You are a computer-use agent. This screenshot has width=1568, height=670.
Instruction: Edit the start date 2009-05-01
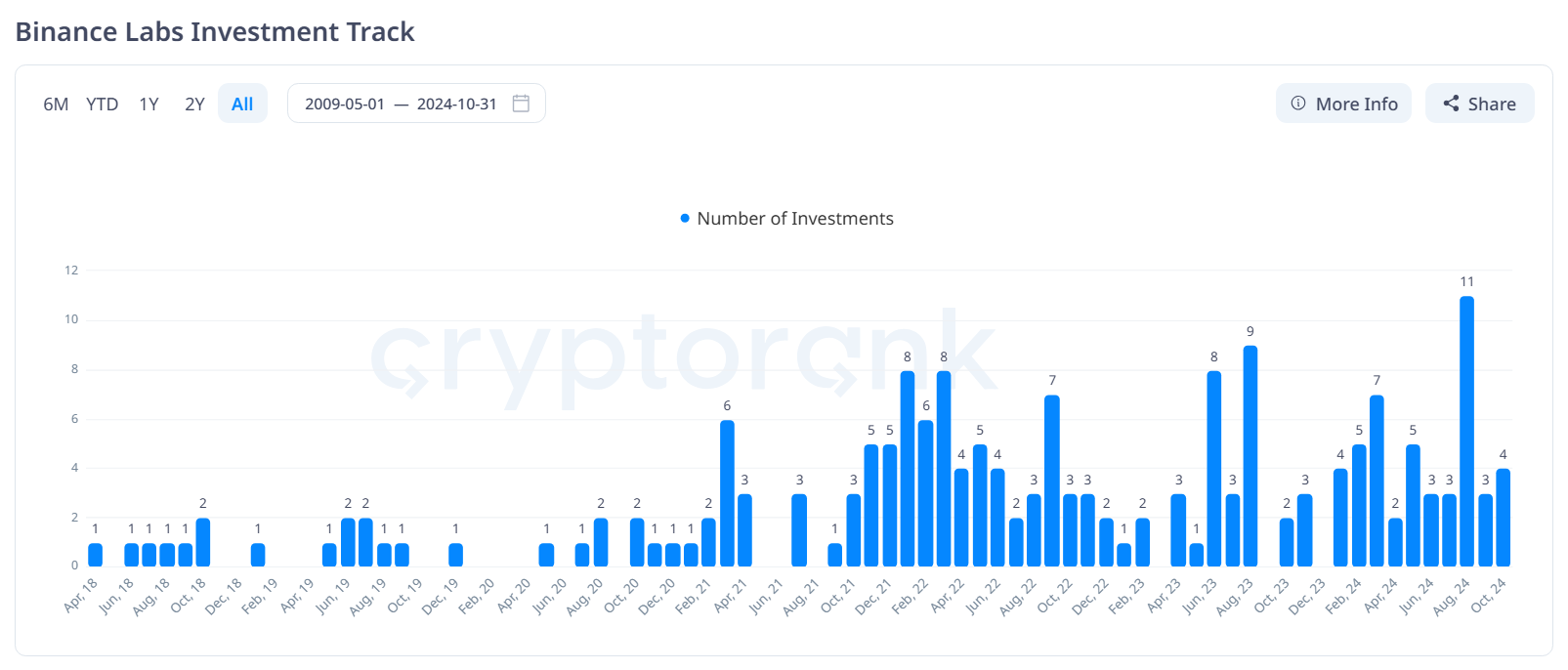coord(345,104)
